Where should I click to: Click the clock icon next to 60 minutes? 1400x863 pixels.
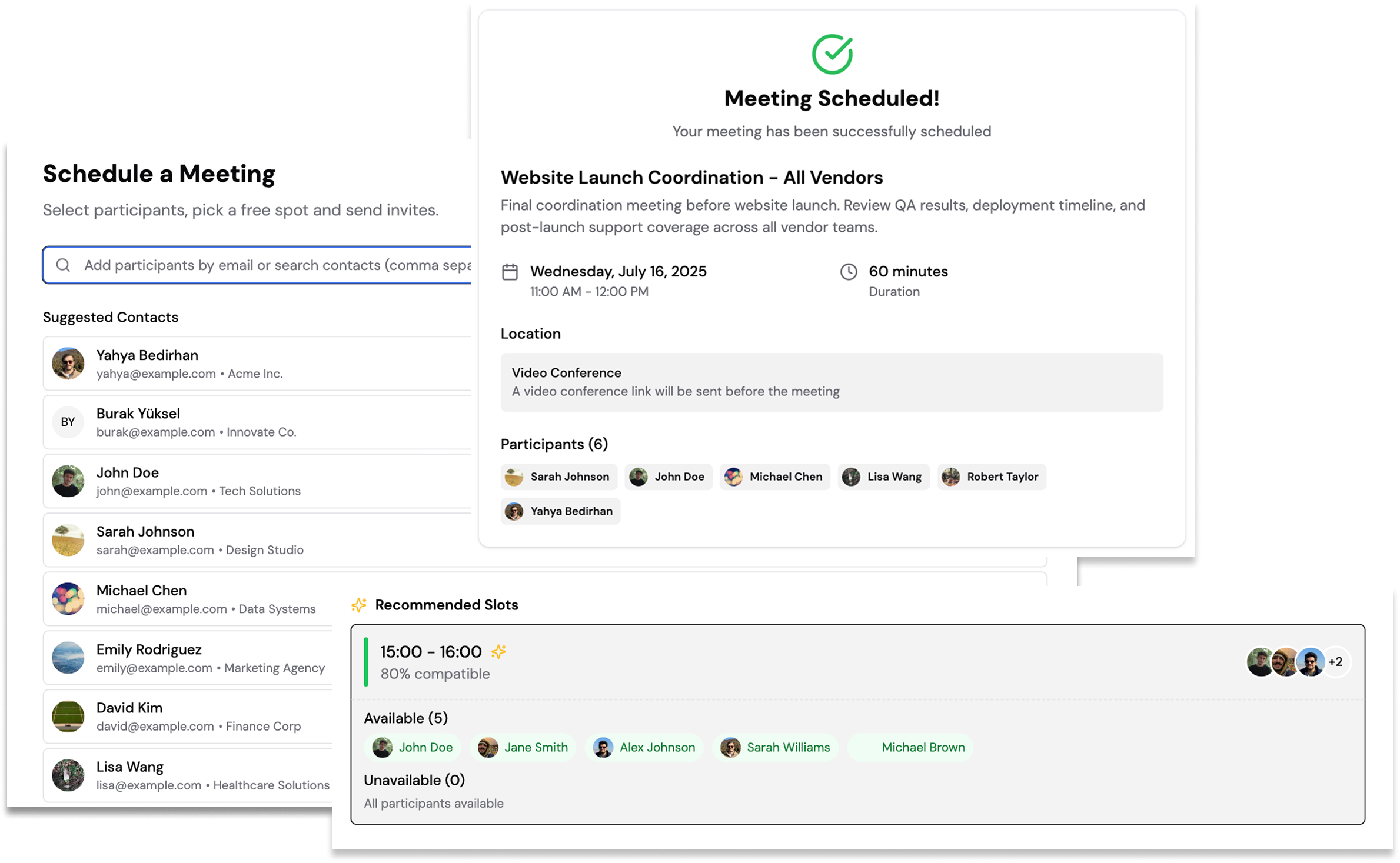(x=848, y=272)
